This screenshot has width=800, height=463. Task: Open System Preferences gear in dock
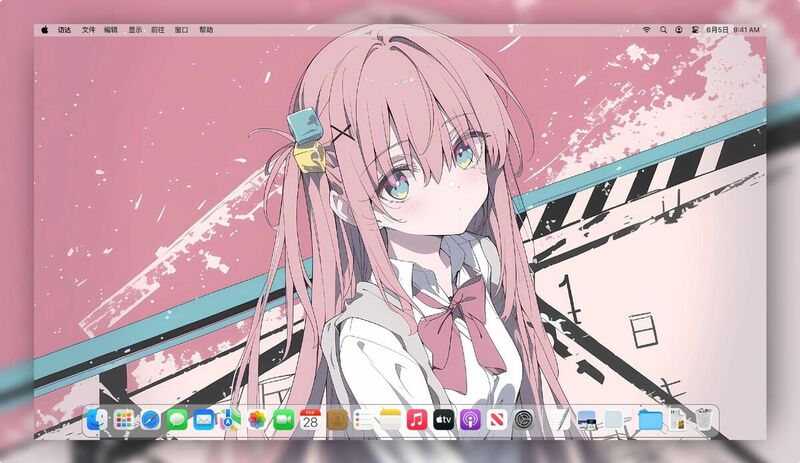[523, 420]
